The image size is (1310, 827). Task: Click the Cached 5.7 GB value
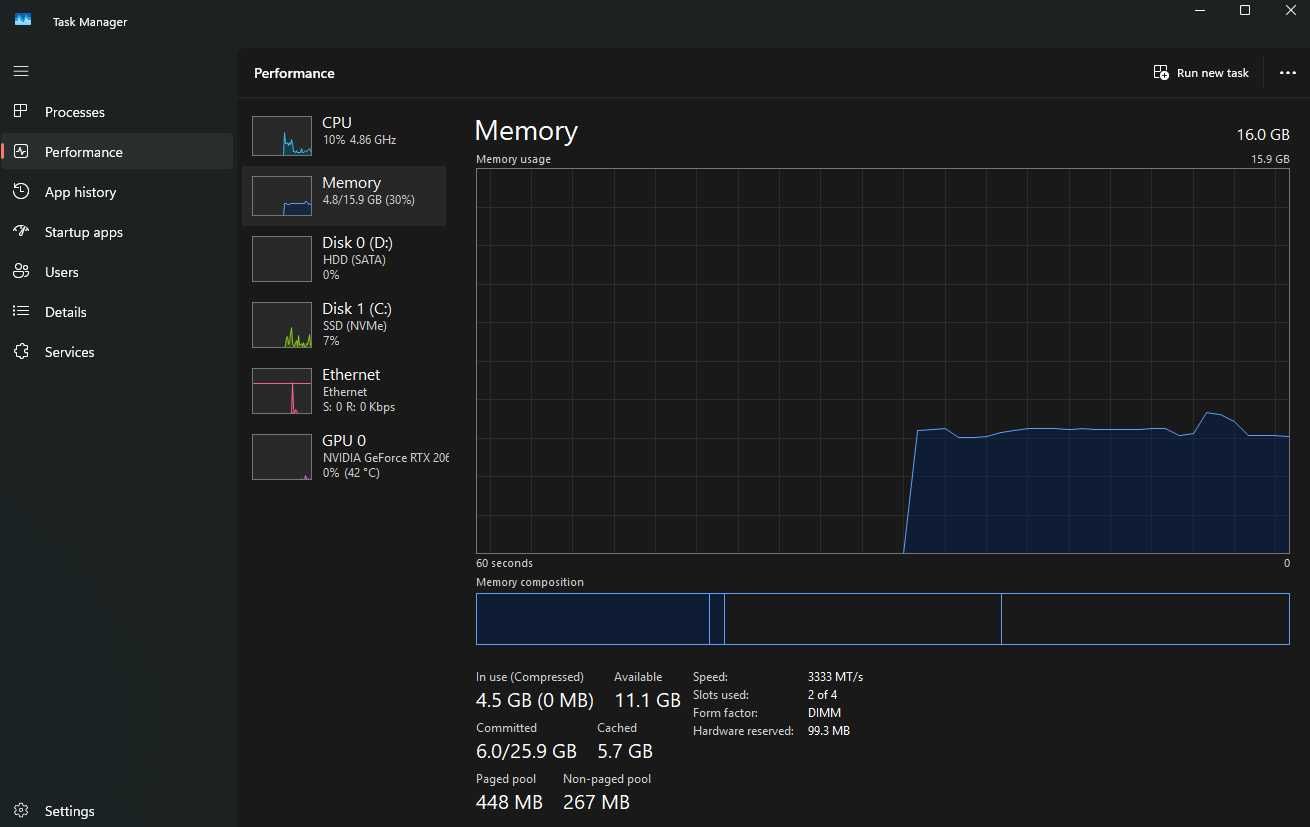pyautogui.click(x=625, y=751)
